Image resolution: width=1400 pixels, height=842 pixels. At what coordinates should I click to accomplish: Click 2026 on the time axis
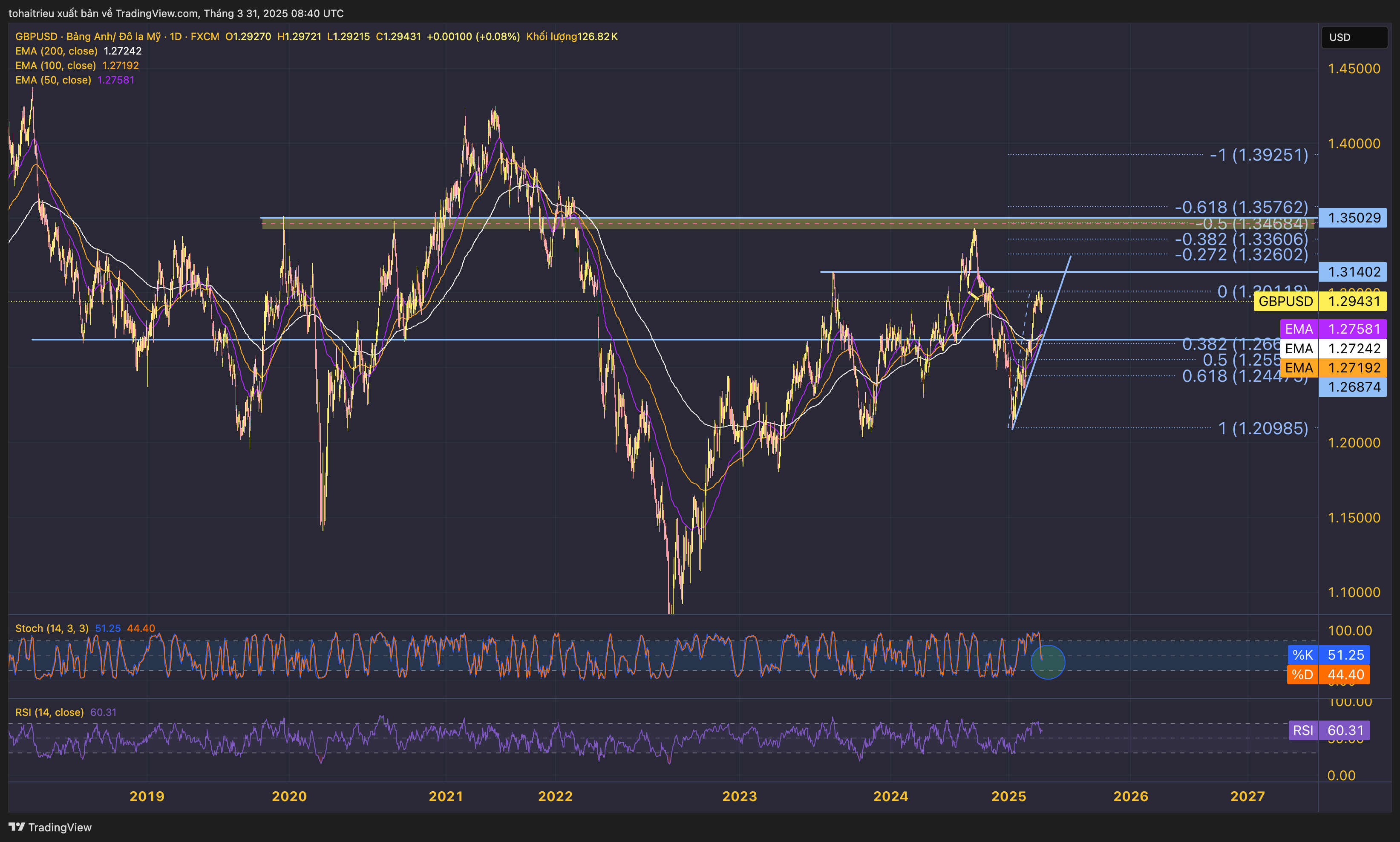coord(1131,796)
